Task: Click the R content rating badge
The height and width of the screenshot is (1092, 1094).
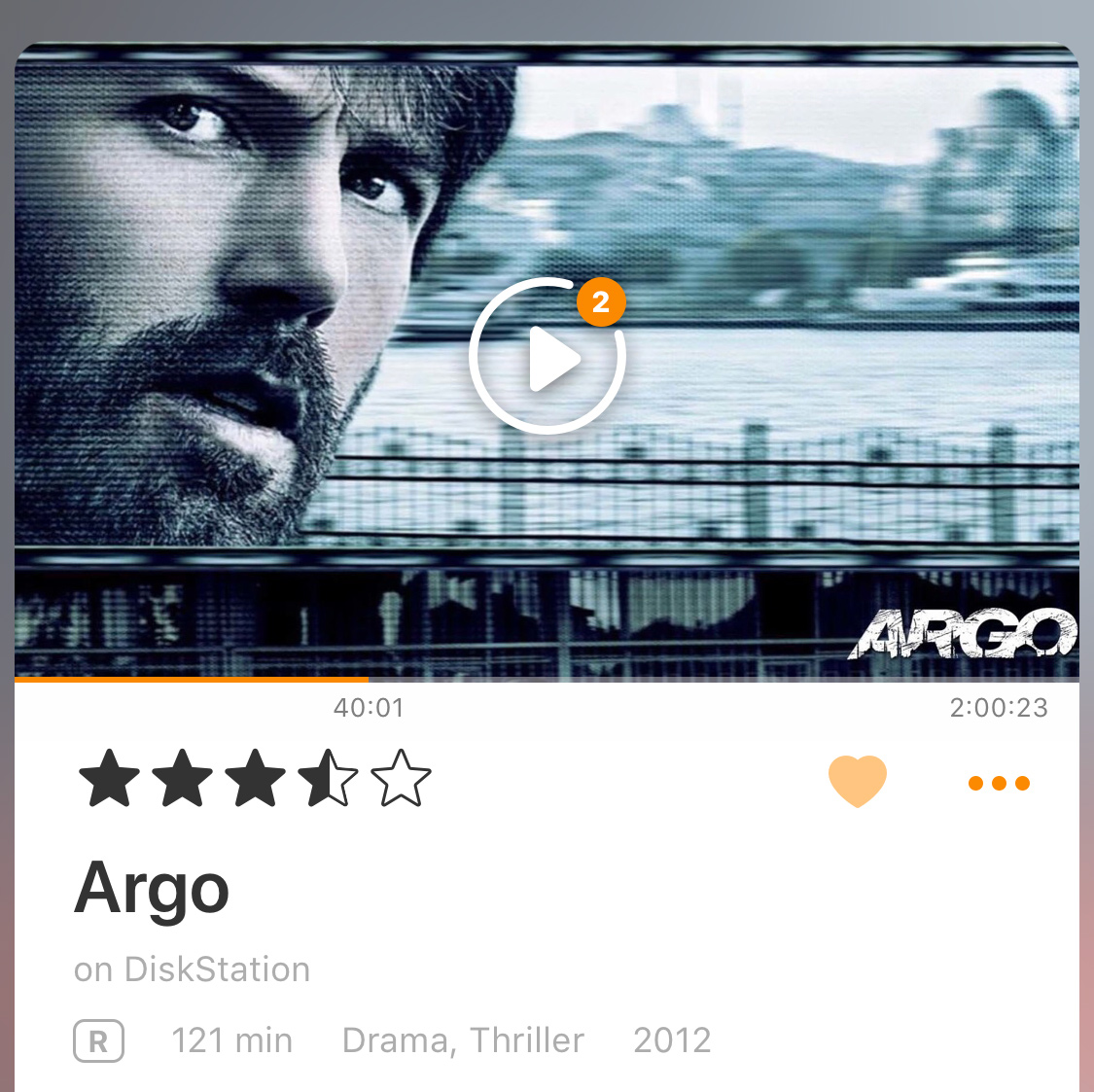Action: click(98, 1041)
